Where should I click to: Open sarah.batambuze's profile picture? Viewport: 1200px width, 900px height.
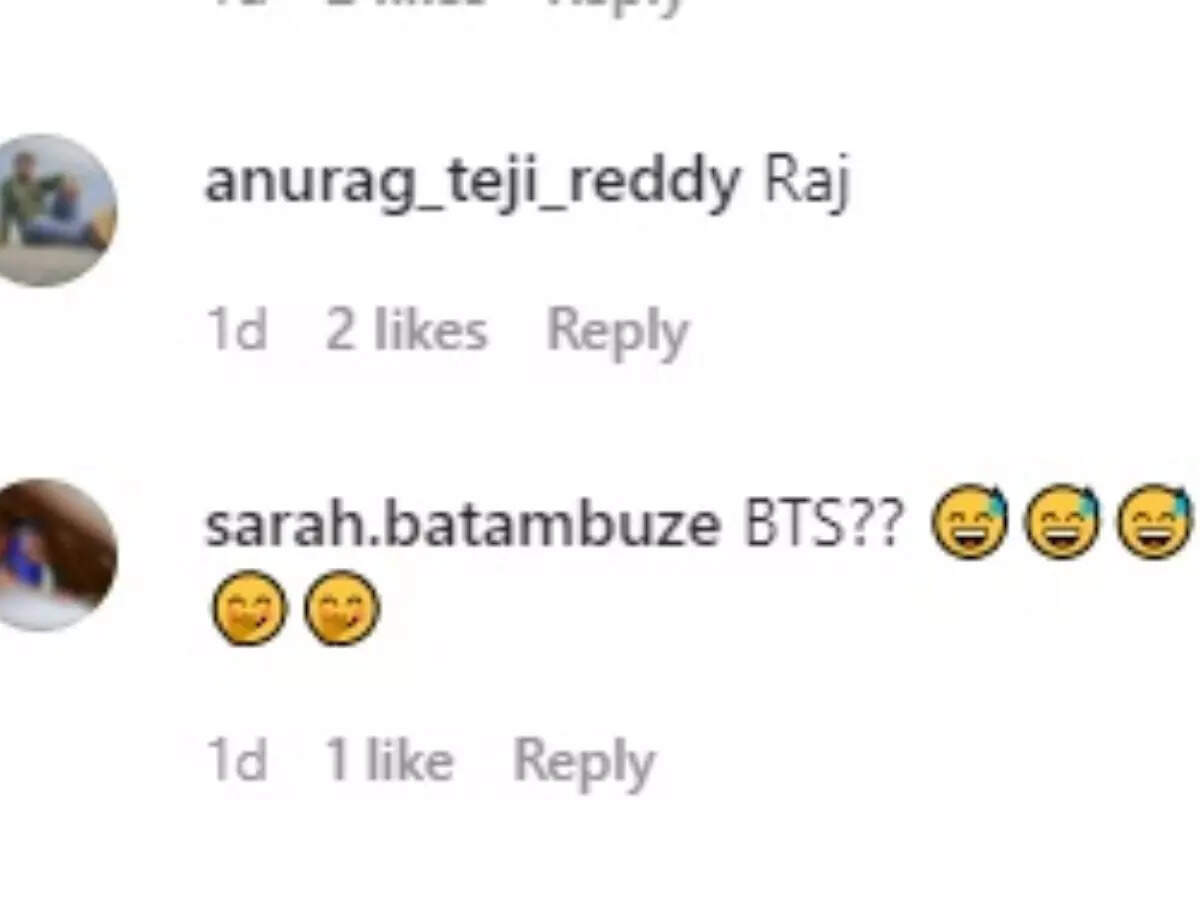(x=57, y=555)
